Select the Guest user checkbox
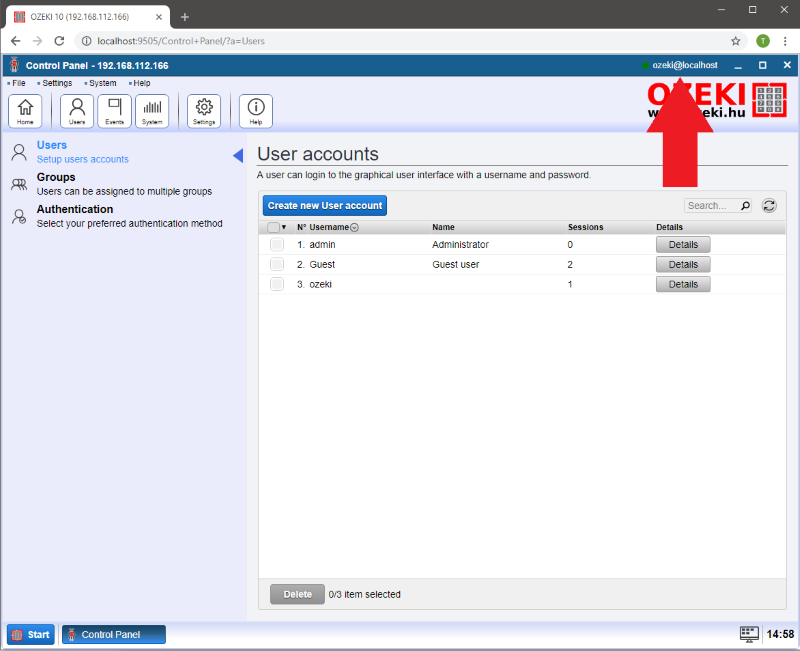This screenshot has width=800, height=651. pyautogui.click(x=277, y=264)
